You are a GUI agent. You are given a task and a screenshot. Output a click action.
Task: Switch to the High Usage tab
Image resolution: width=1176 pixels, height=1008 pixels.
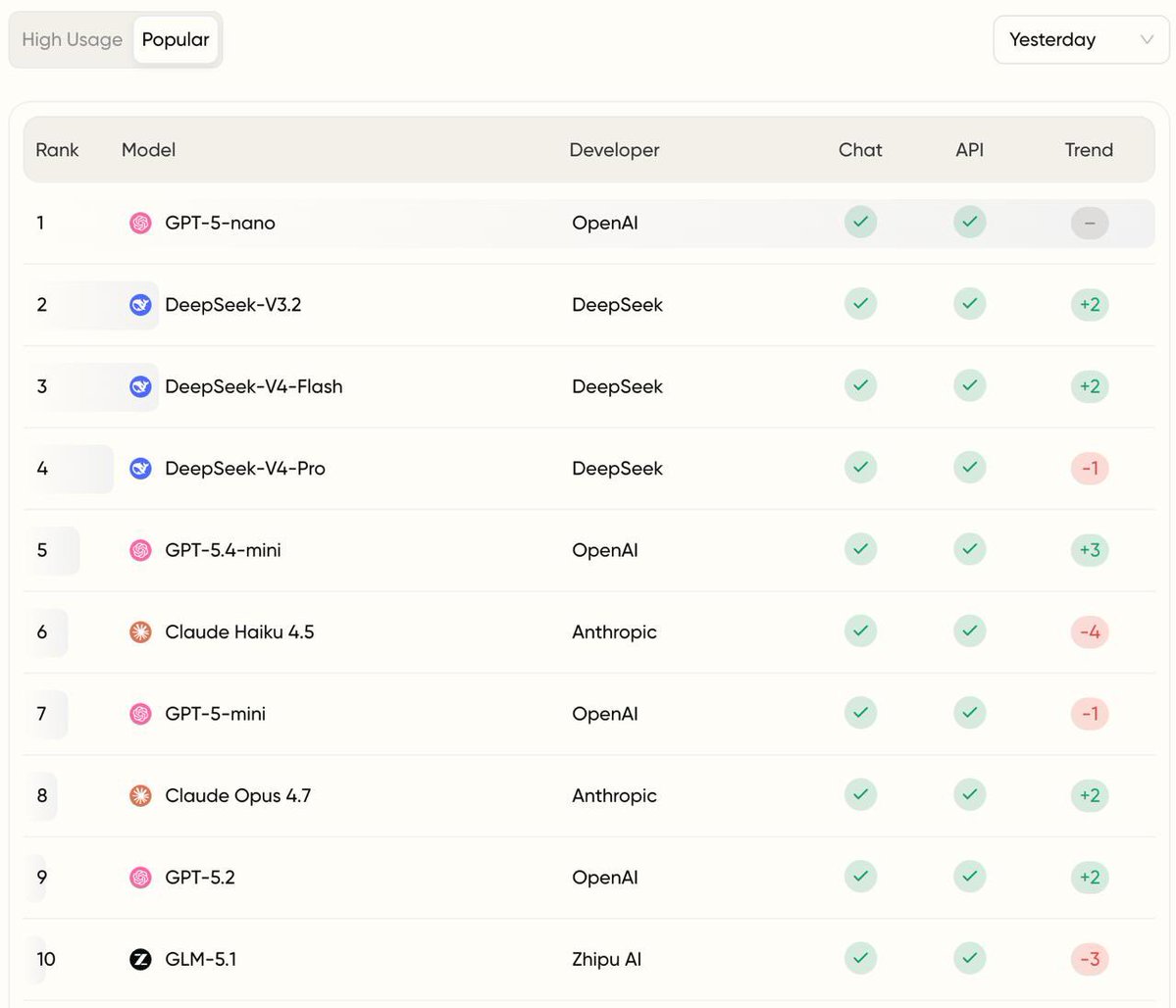[72, 40]
